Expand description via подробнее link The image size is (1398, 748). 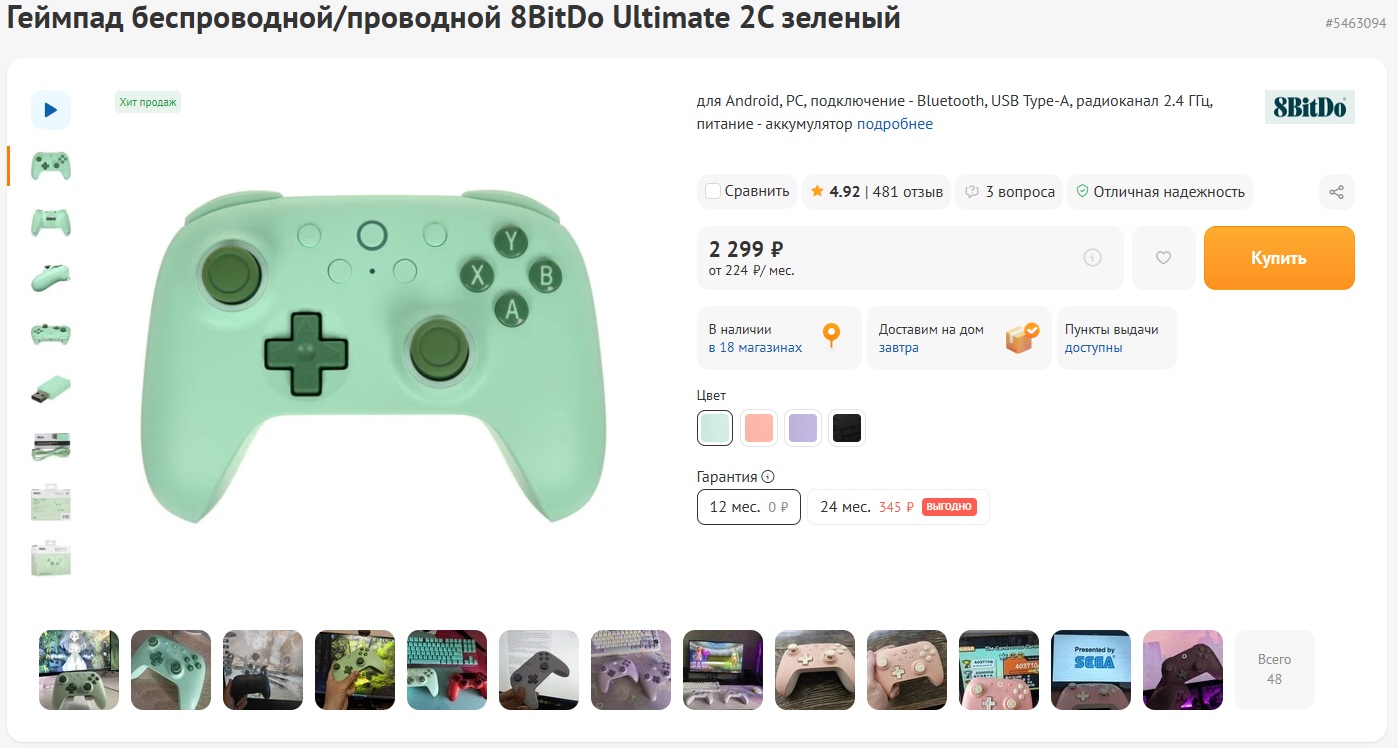[x=895, y=124]
